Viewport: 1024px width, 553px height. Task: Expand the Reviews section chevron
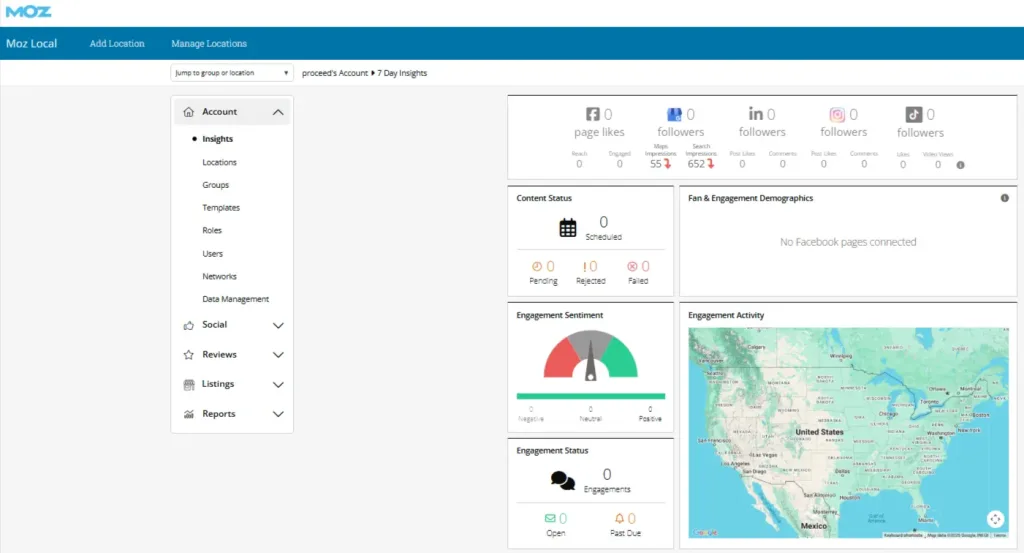(278, 355)
